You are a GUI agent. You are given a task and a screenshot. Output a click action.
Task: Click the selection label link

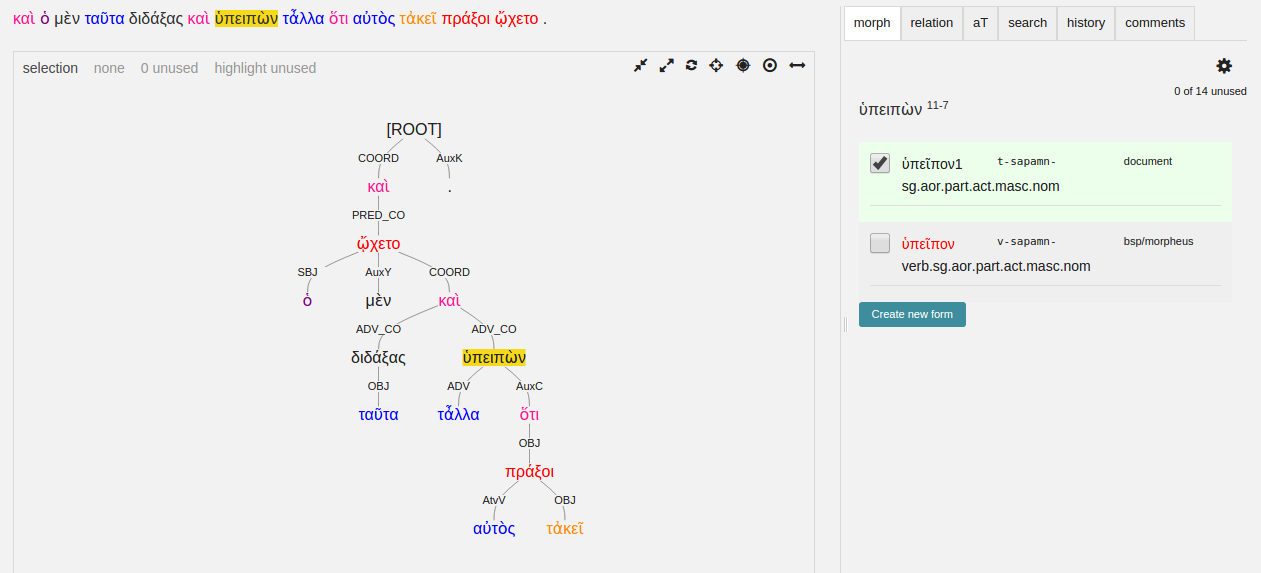[x=50, y=68]
